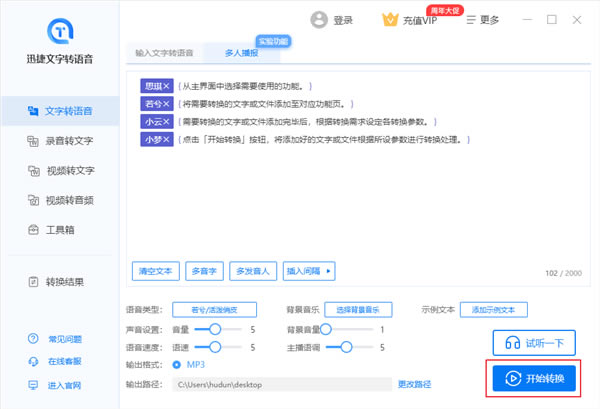The height and width of the screenshot is (409, 600).
Task: Open 视频转文字 in the sidebar
Action: coord(60,170)
